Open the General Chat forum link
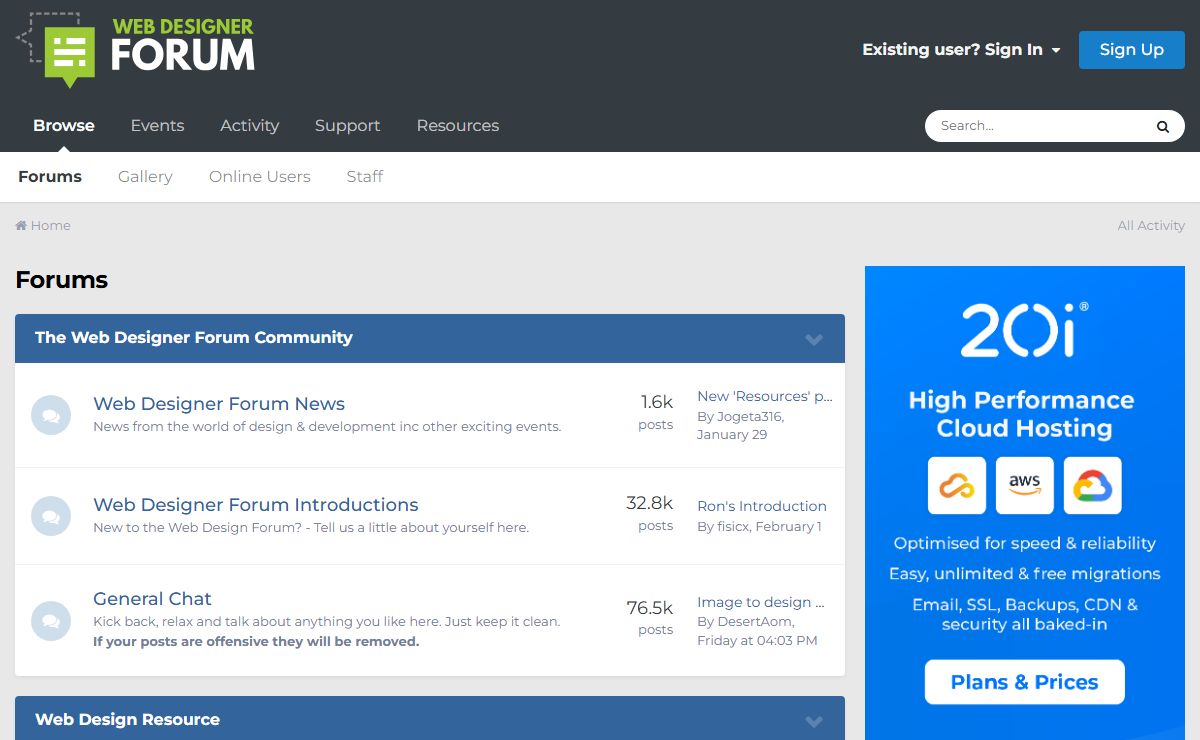The height and width of the screenshot is (740, 1200). [x=152, y=599]
